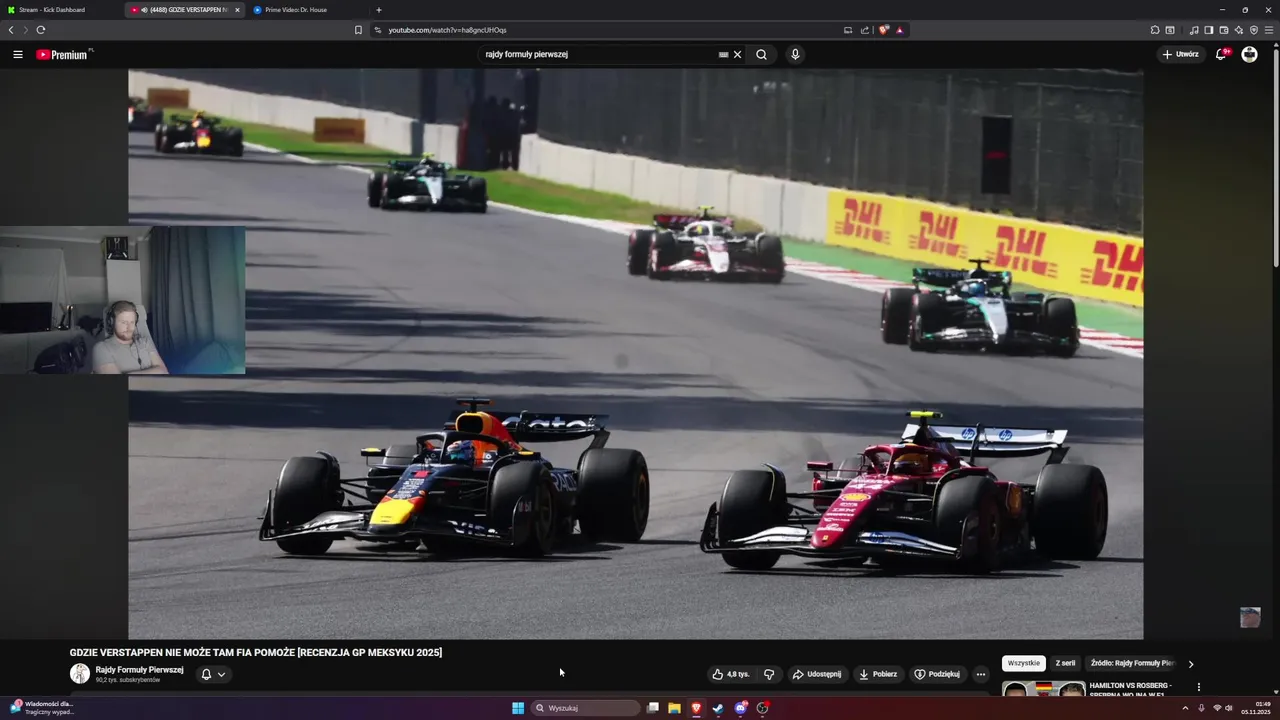Image resolution: width=1280 pixels, height=720 pixels.
Task: Open Leo AI sparkle icon
Action: click(x=1239, y=30)
